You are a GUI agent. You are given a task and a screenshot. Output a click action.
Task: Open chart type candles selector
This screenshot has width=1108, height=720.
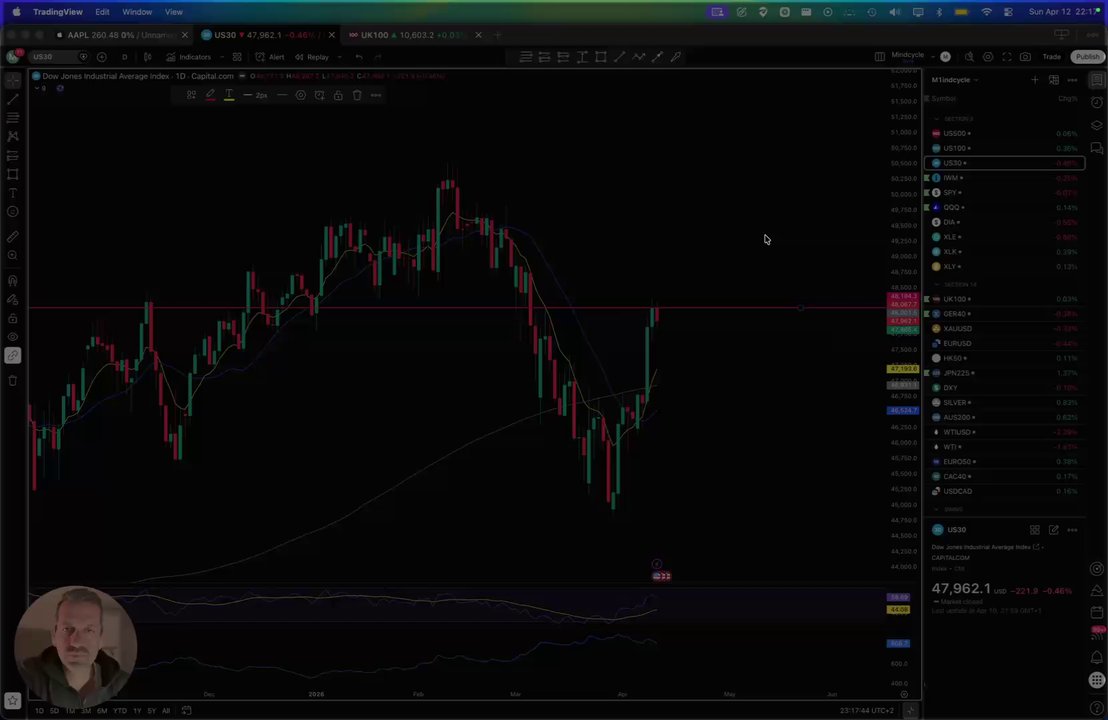pos(148,57)
